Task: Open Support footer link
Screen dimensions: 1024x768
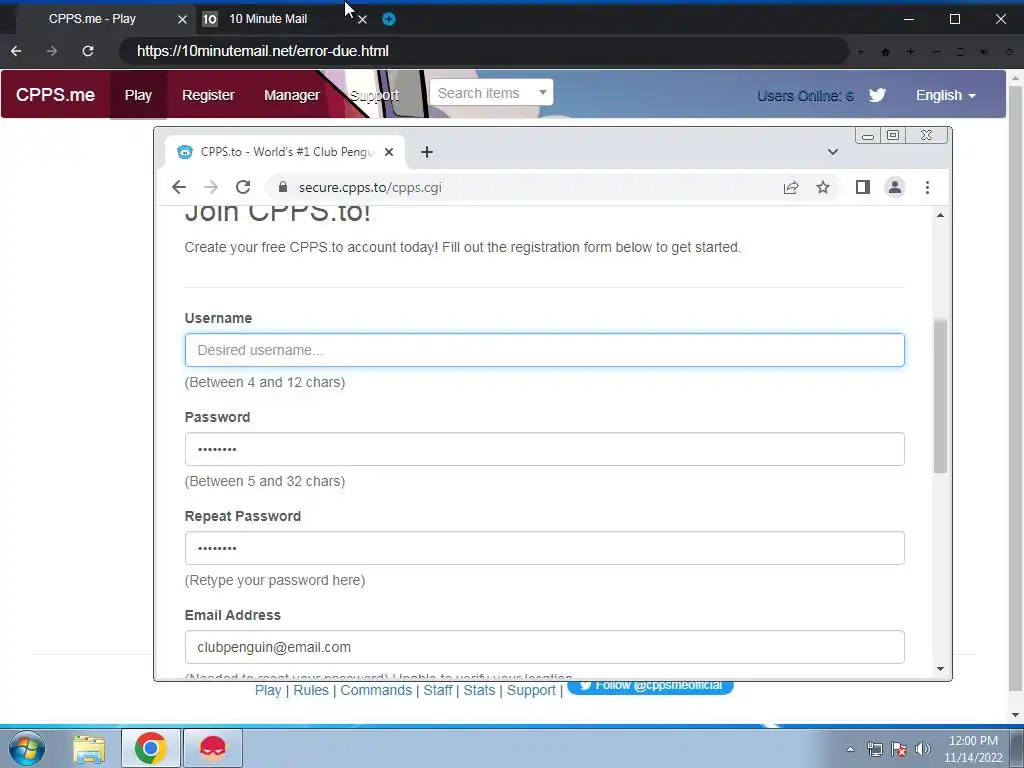Action: point(531,690)
